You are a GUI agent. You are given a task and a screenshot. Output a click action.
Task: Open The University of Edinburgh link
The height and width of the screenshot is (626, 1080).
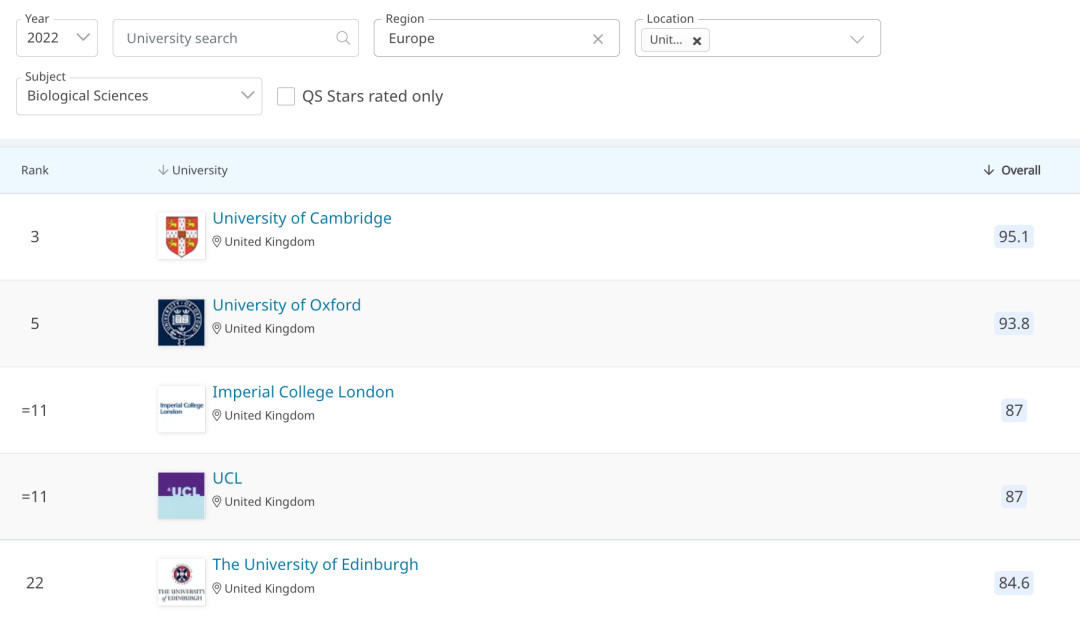coord(315,564)
